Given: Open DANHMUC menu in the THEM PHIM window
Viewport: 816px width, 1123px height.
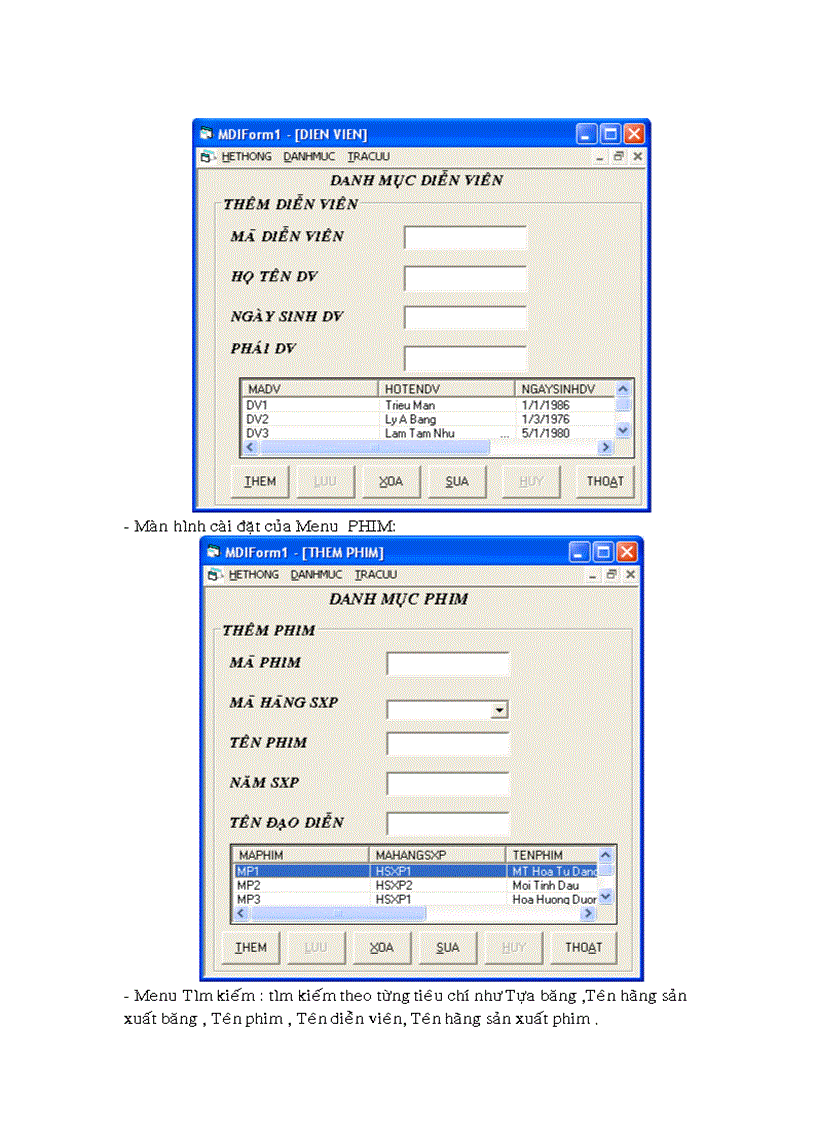Looking at the screenshot, I should pyautogui.click(x=316, y=575).
